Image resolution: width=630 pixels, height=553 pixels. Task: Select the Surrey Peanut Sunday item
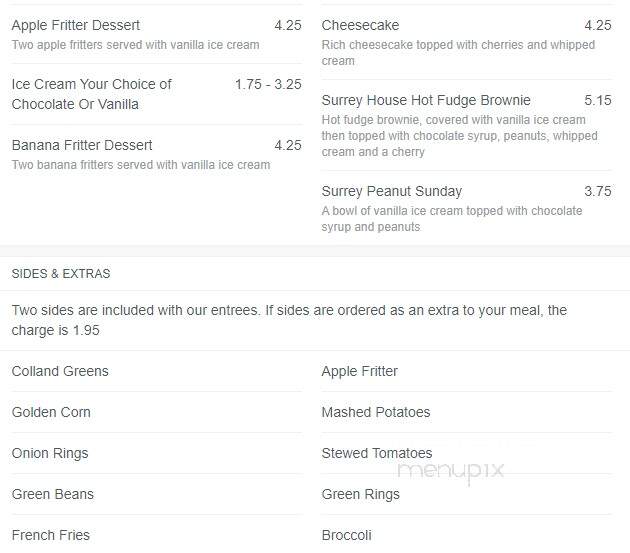click(x=466, y=208)
